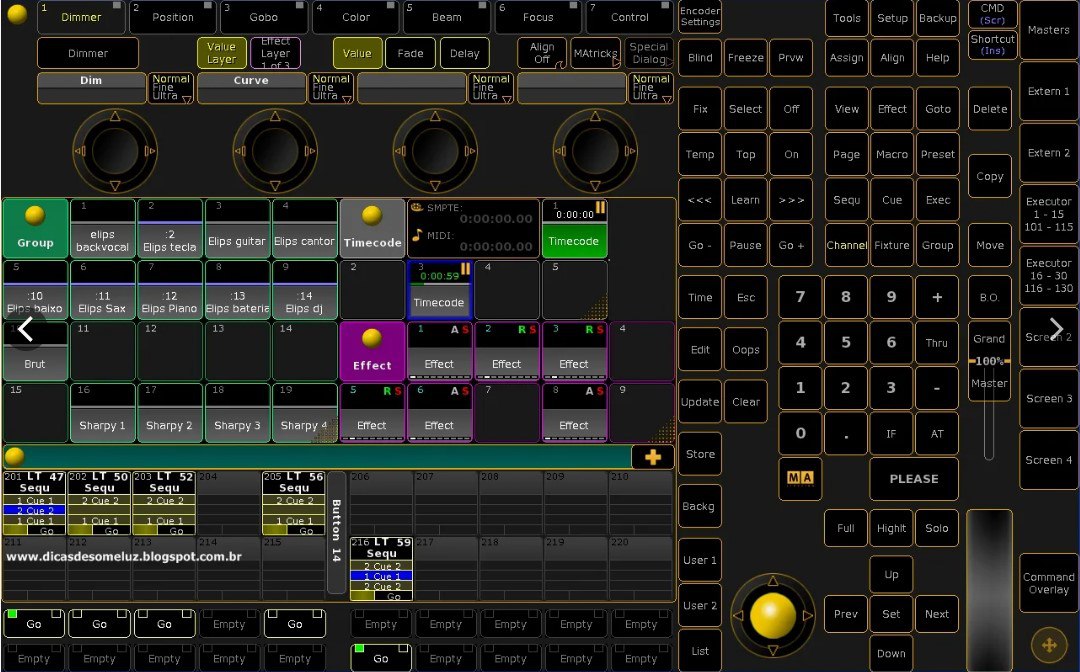Open the Curve encoder resolution dropdown
The image size is (1080, 672).
[x=331, y=88]
